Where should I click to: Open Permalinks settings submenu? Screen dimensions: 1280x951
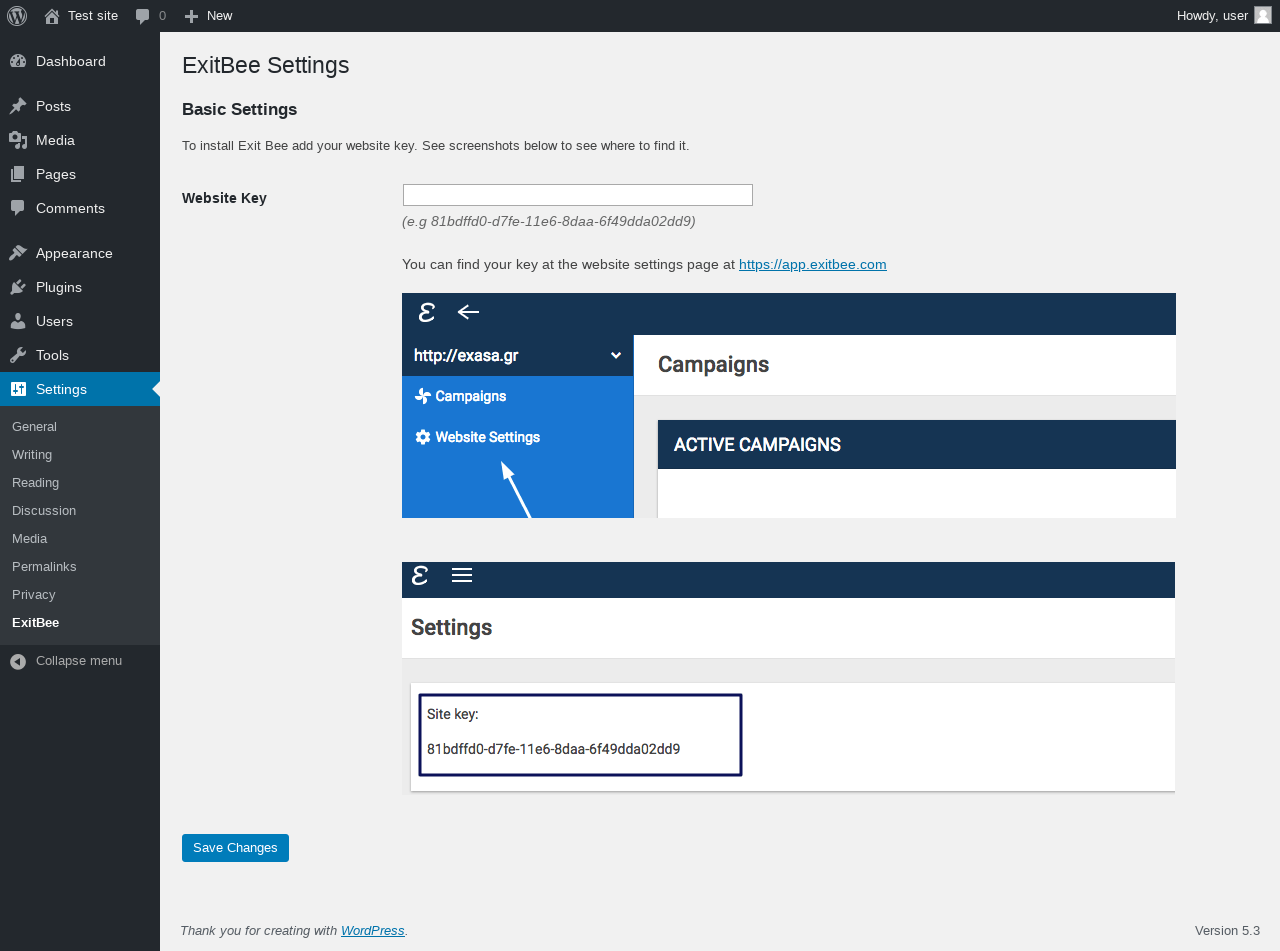tap(44, 566)
